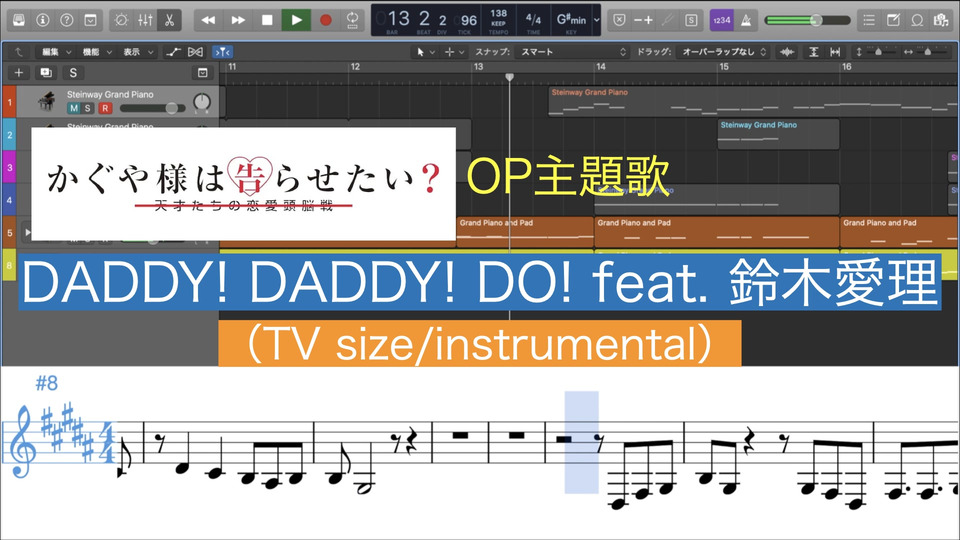Viewport: 960px width, 540px height.
Task: Click the Tuner icon
Action: pos(668,20)
